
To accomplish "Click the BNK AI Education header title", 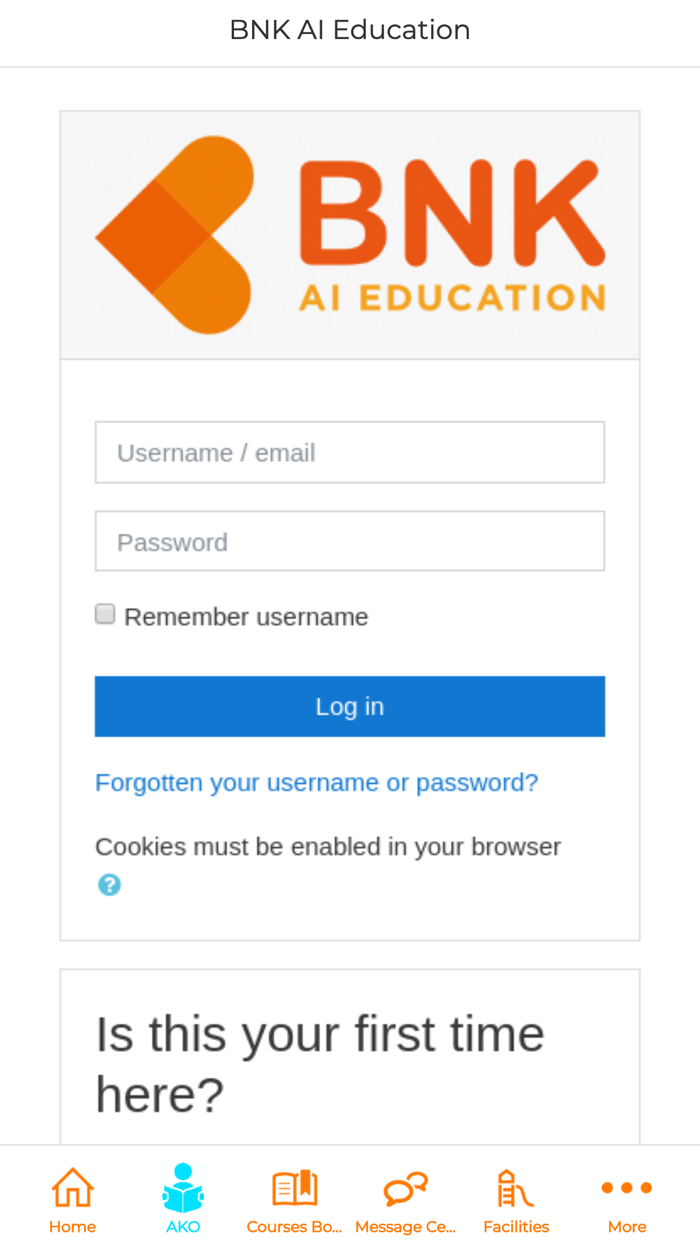I will 350,30.
